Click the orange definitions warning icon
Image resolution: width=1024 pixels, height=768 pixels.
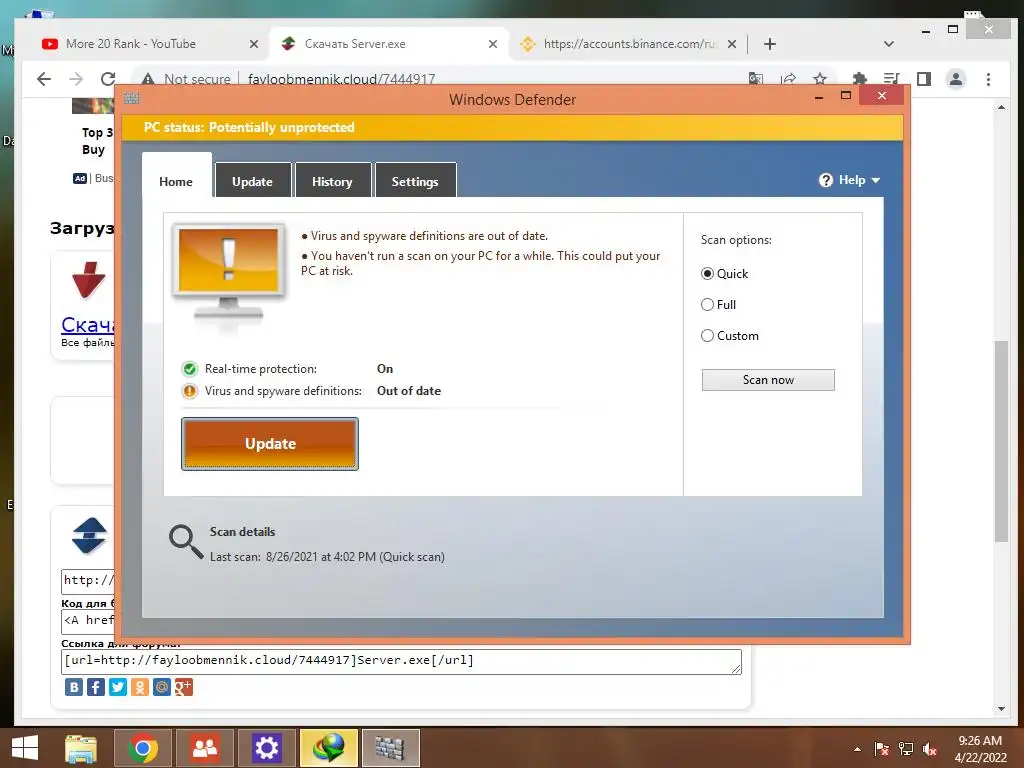(x=189, y=391)
